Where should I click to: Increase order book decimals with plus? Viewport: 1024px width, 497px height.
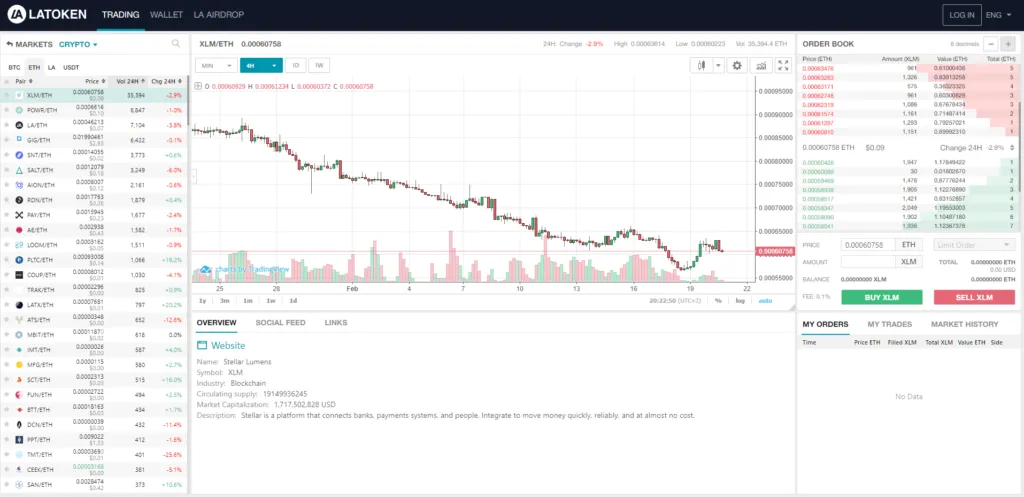tap(1008, 44)
